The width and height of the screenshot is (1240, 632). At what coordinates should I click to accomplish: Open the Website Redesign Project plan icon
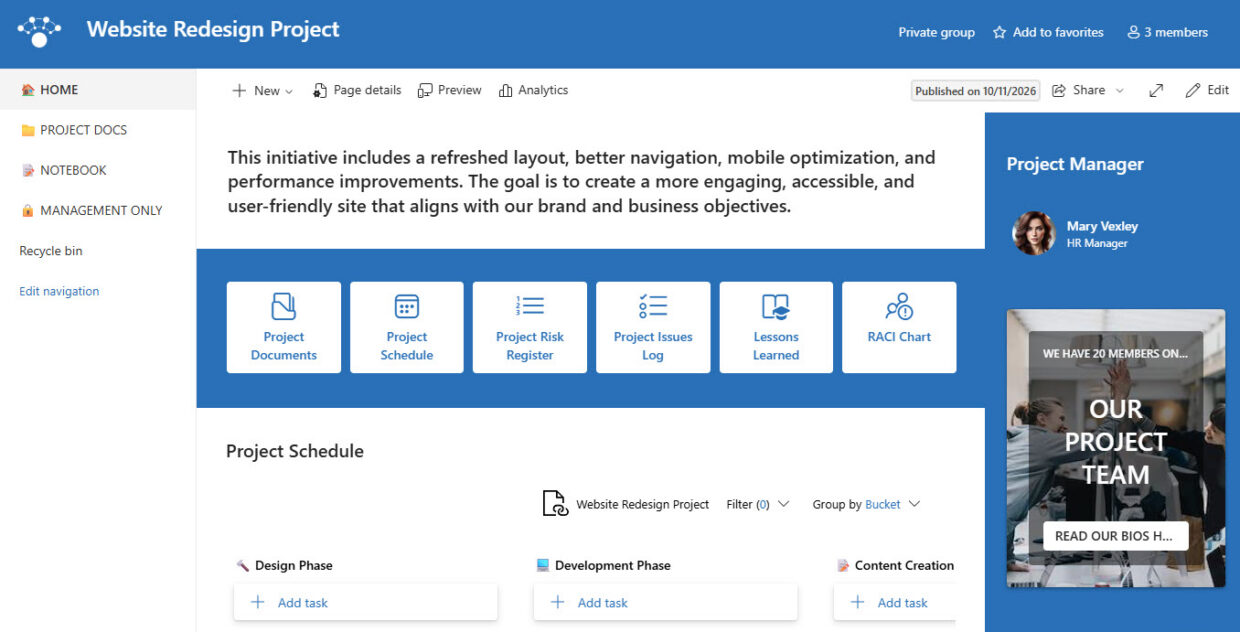[555, 504]
